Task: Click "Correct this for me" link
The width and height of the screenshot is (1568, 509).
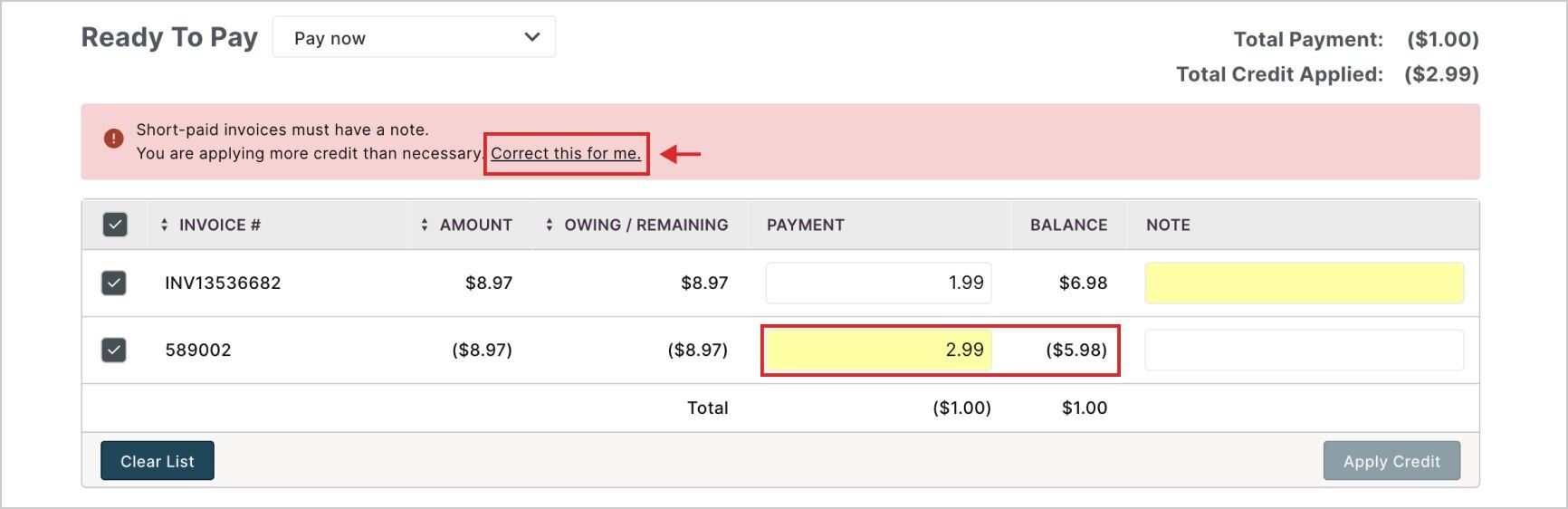Action: [x=566, y=153]
